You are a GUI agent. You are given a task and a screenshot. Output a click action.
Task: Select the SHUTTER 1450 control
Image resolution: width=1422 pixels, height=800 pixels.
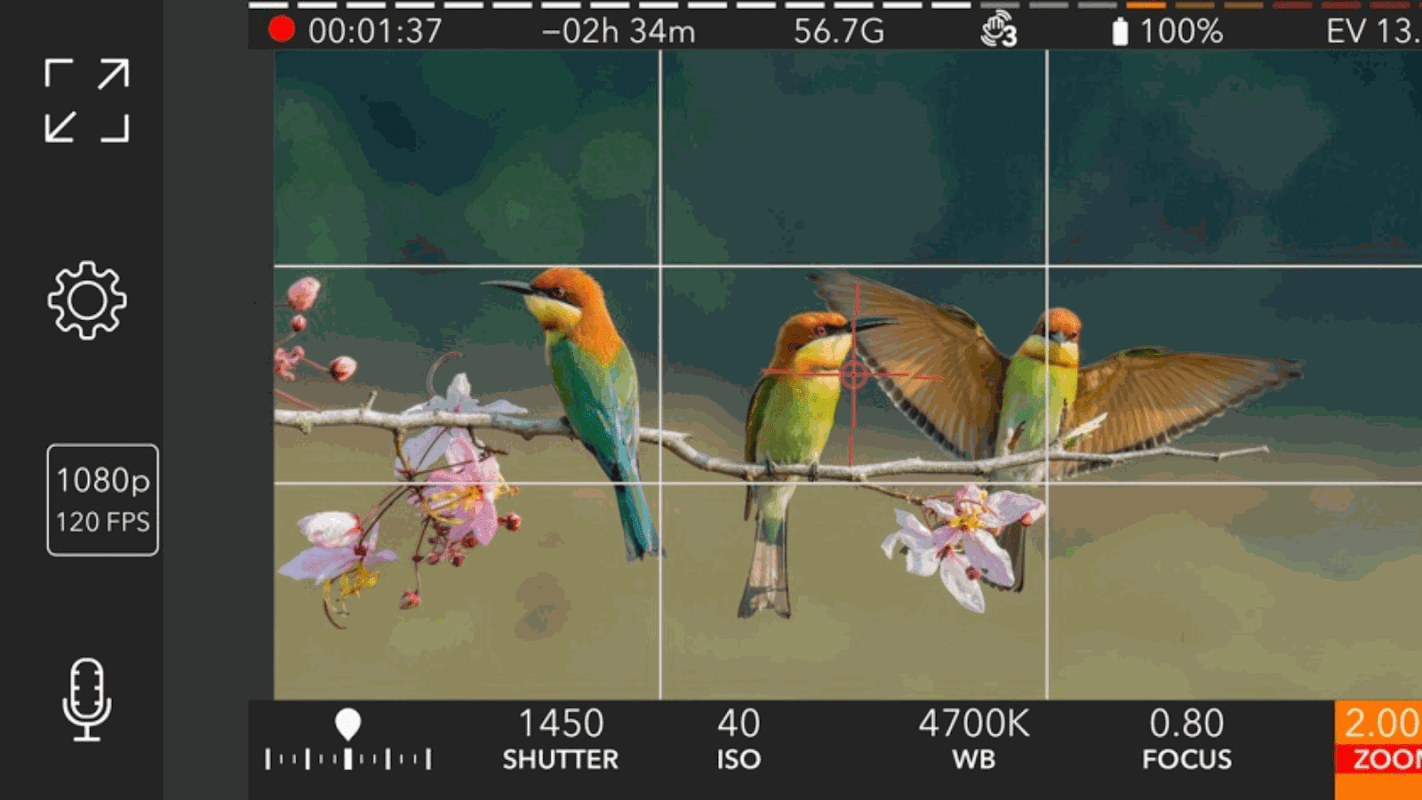(x=560, y=740)
